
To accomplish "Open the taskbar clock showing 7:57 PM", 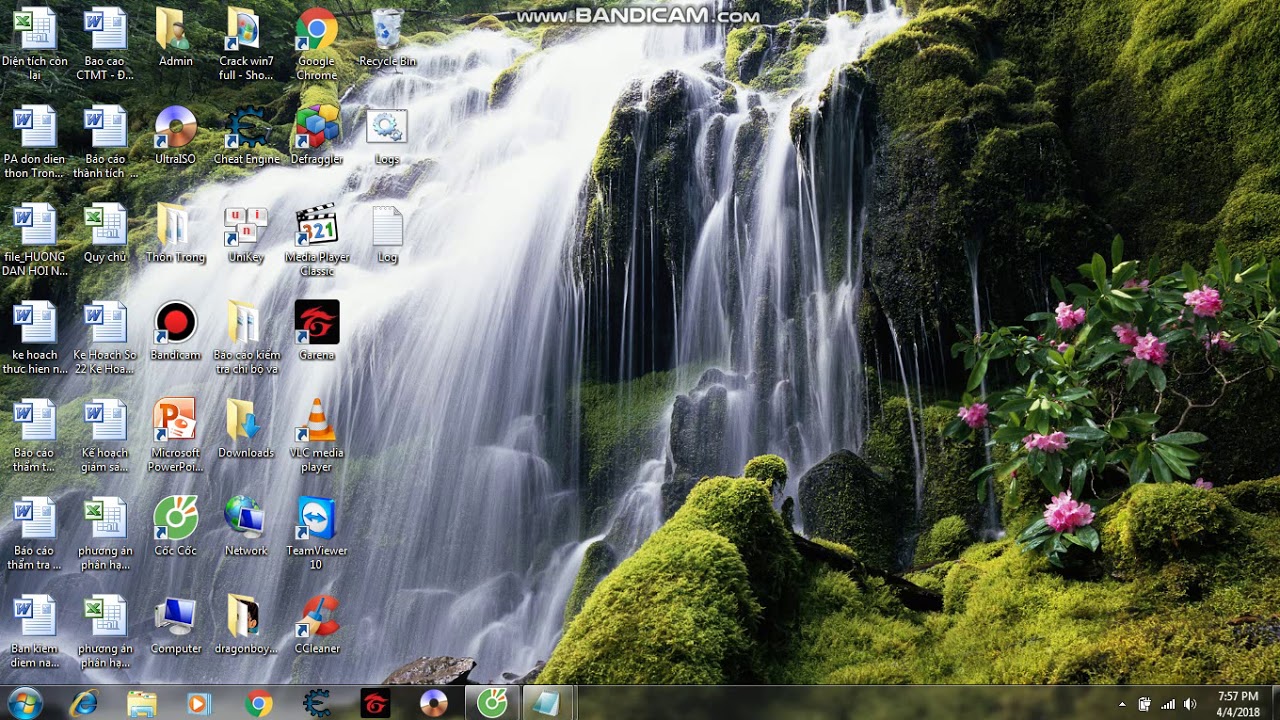I will click(x=1237, y=704).
